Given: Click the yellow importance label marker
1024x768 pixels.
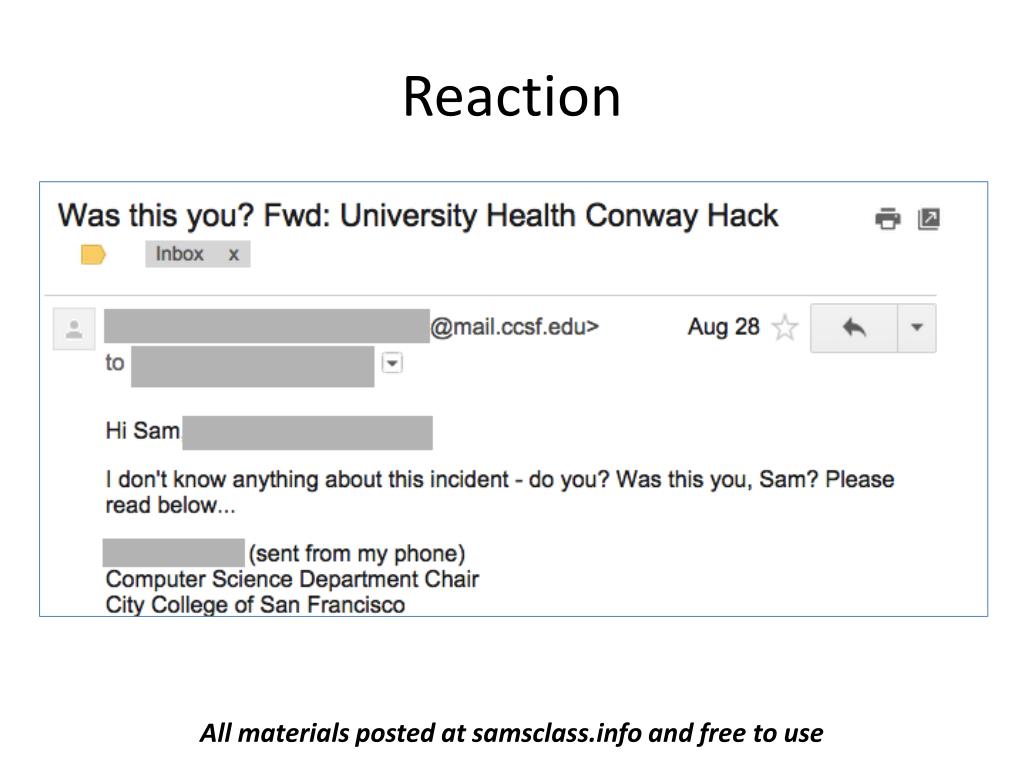Looking at the screenshot, I should [93, 254].
